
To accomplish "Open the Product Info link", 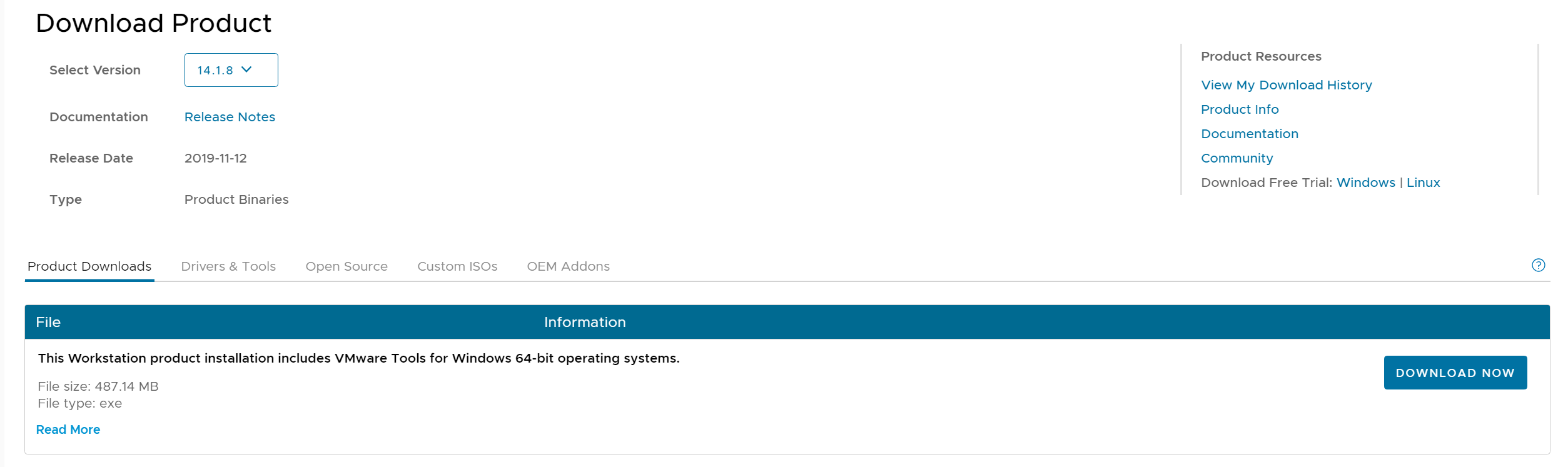I will [x=1240, y=109].
